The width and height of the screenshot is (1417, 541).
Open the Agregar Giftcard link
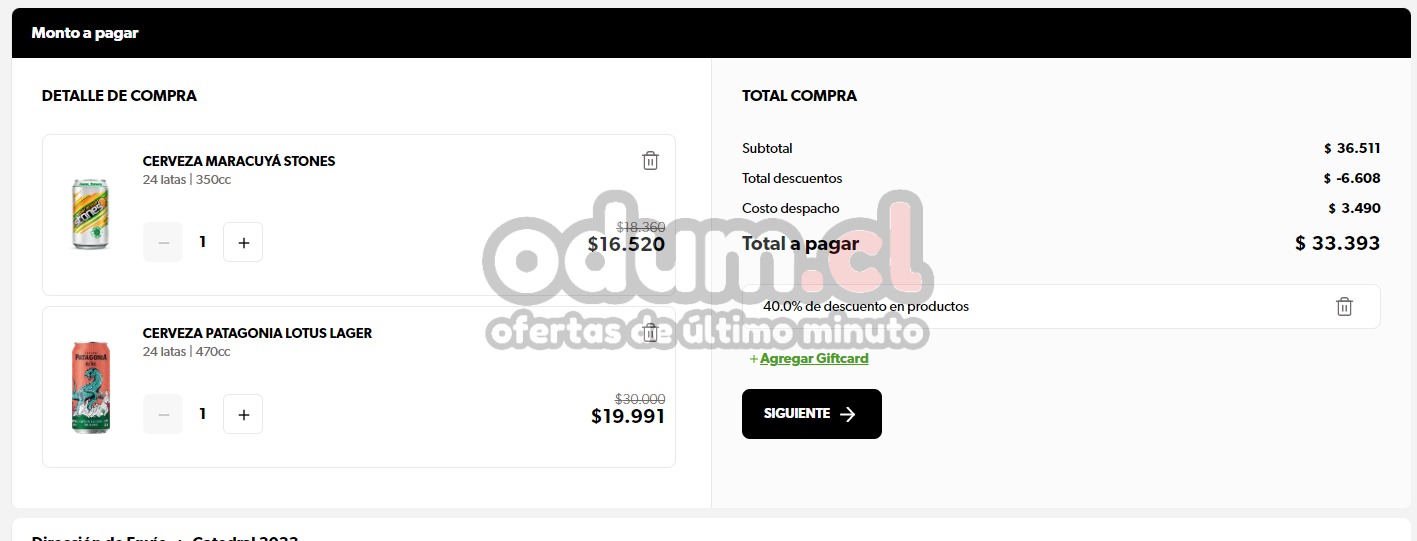click(x=814, y=358)
